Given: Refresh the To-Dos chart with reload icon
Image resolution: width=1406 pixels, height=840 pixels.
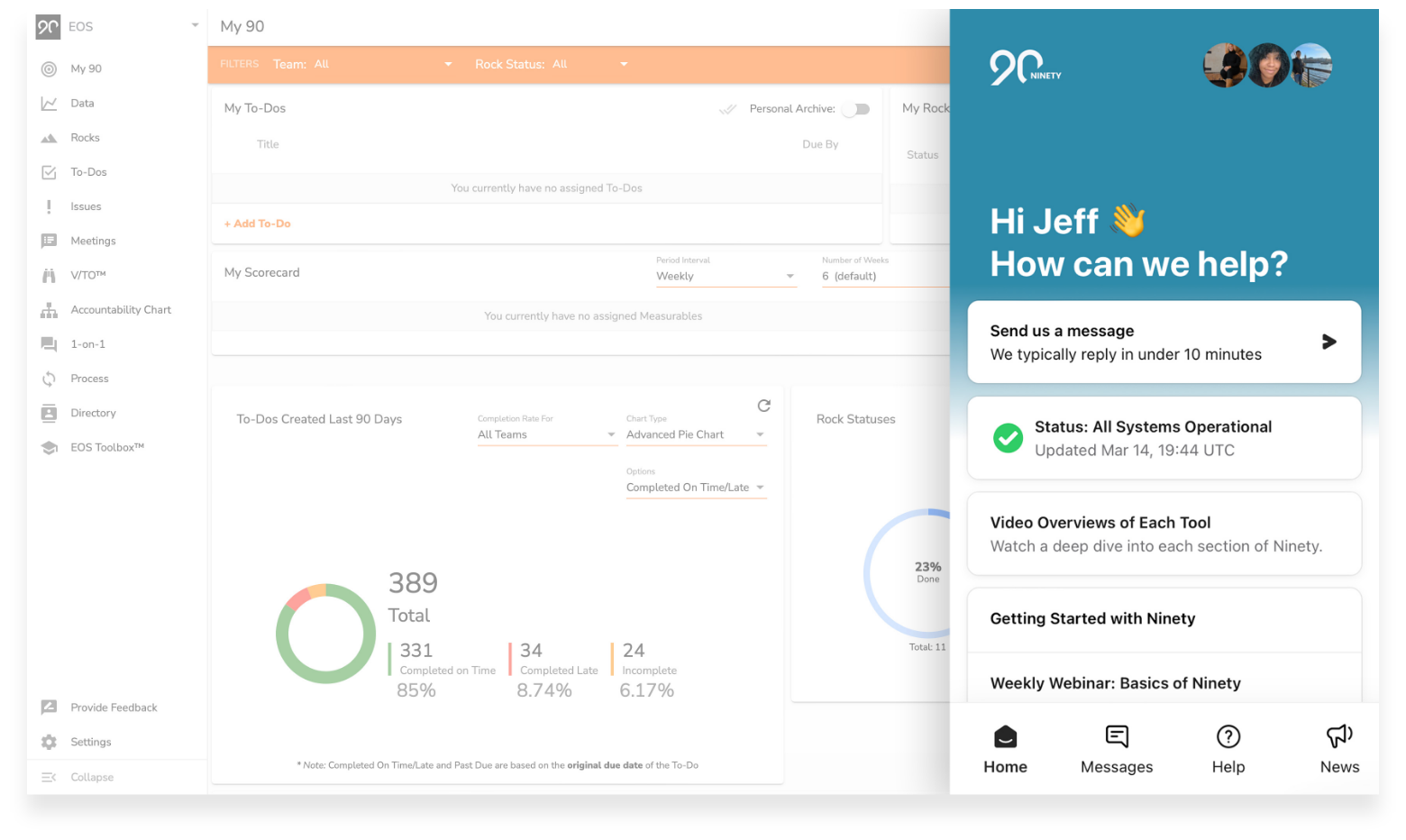Looking at the screenshot, I should [764, 406].
